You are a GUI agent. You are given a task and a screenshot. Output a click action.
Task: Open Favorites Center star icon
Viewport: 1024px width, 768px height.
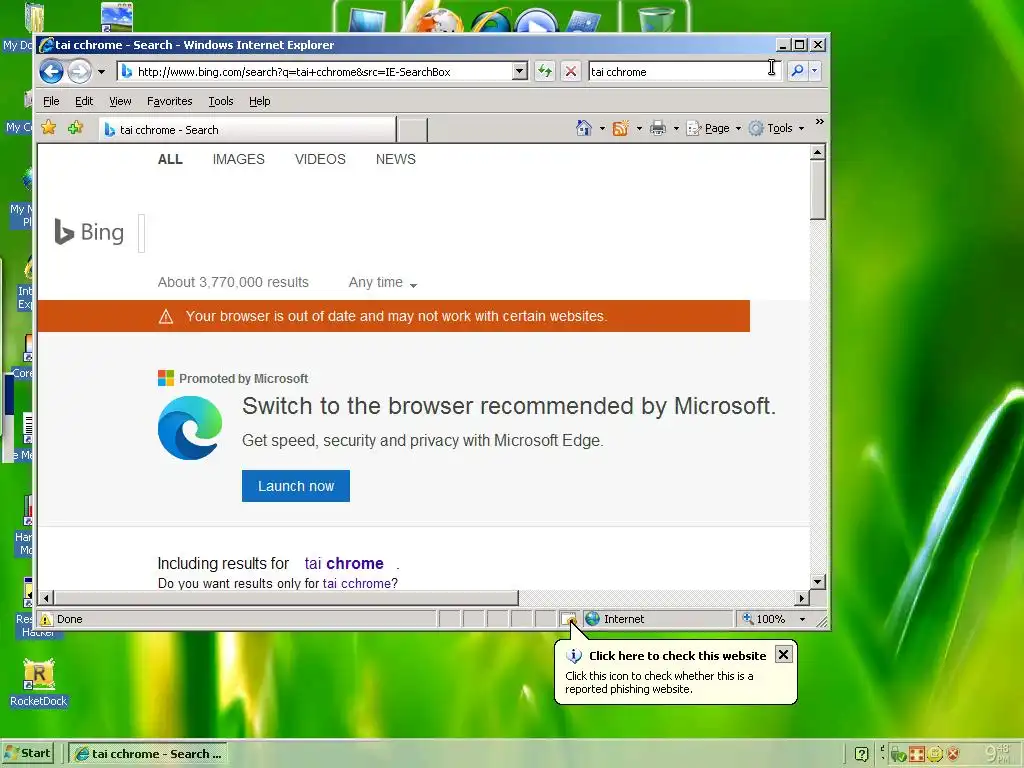point(48,127)
